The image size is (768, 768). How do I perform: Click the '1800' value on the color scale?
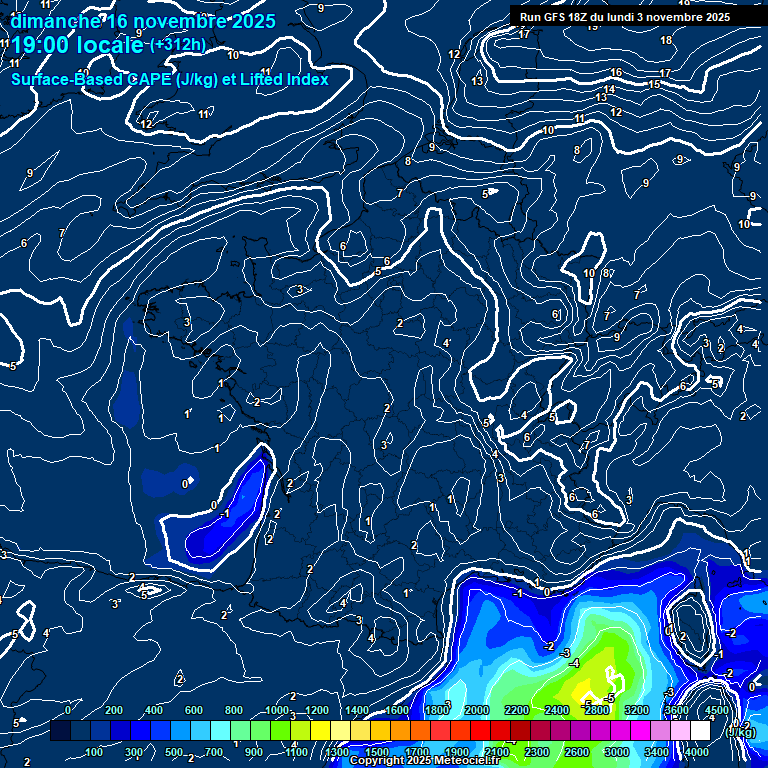(437, 710)
